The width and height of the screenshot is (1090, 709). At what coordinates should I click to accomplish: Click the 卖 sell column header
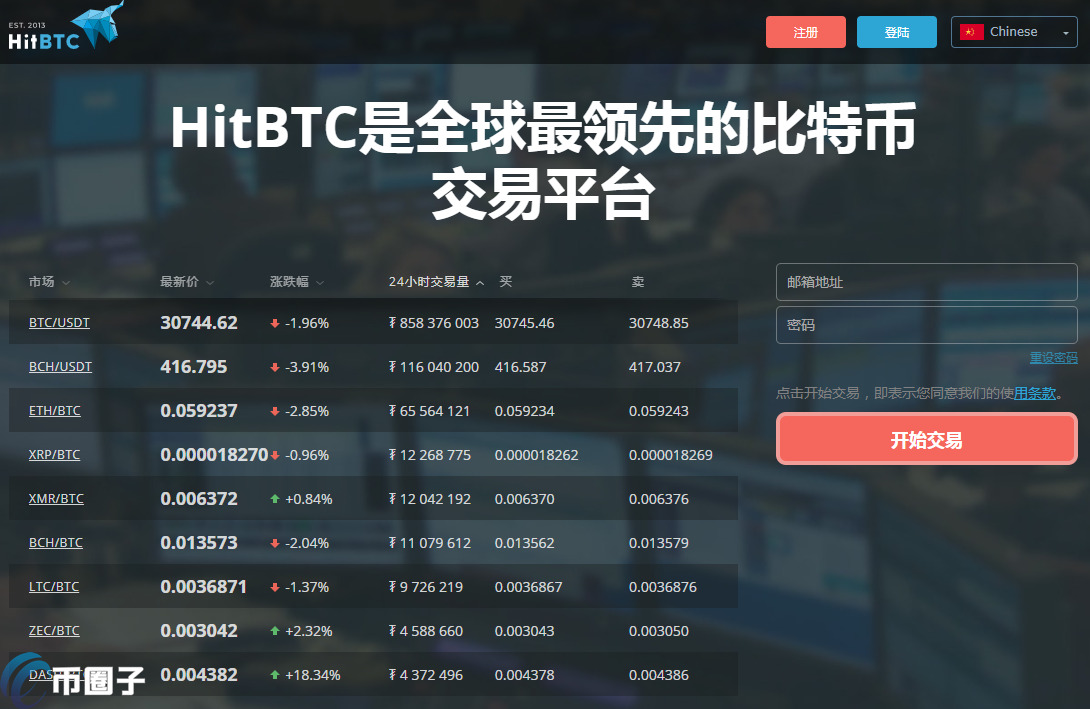(637, 282)
